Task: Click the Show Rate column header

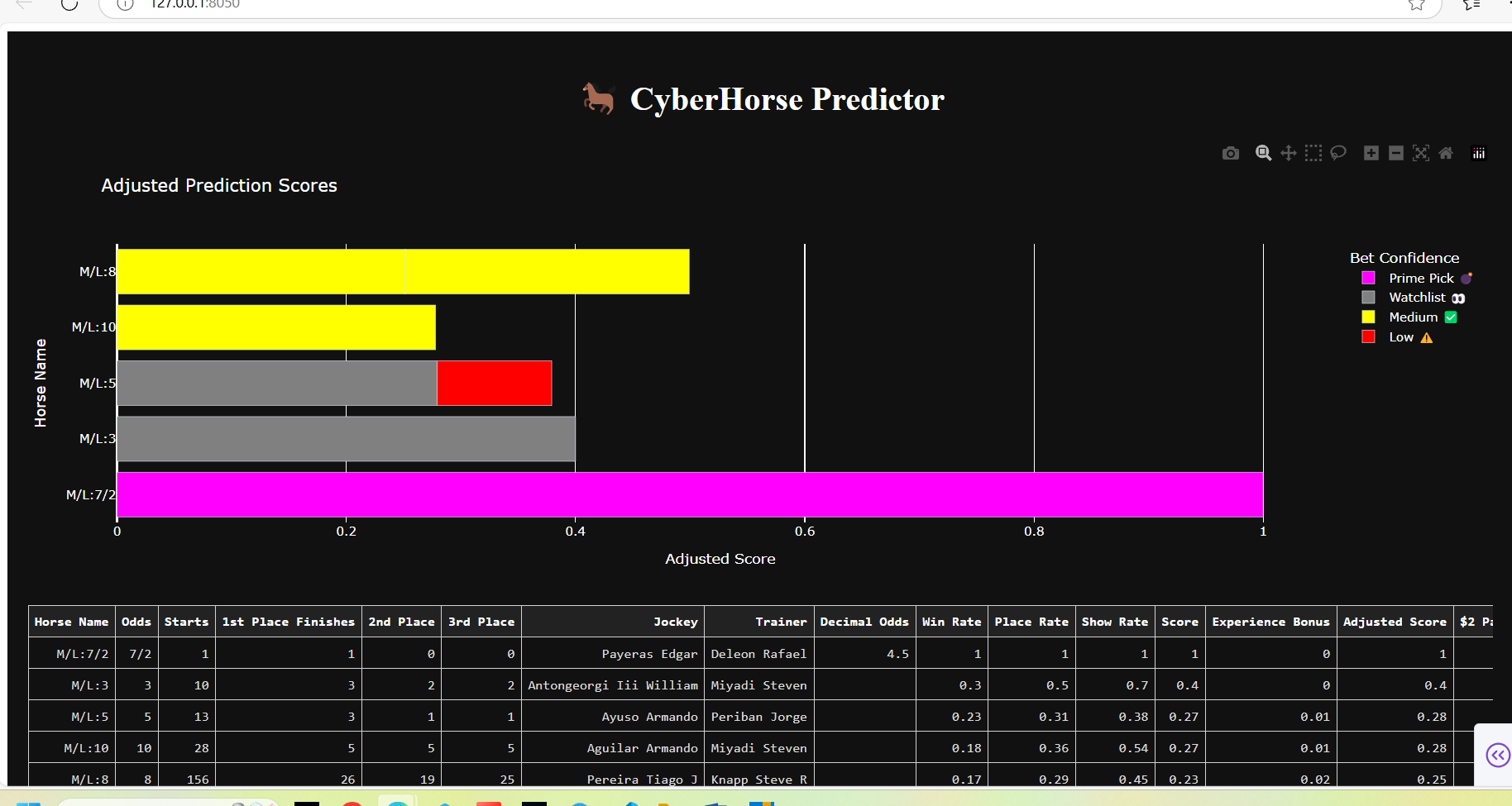Action: click(x=1115, y=622)
